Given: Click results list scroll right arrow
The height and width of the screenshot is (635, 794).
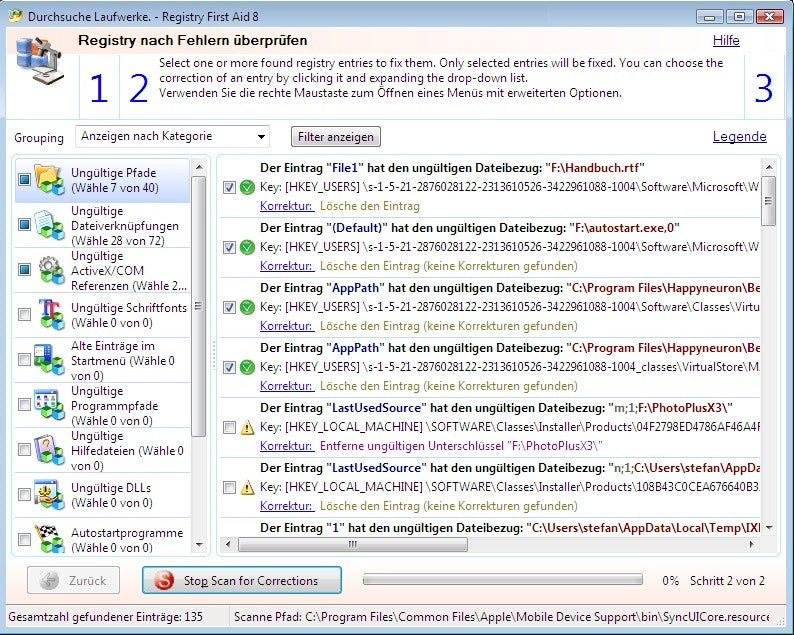Looking at the screenshot, I should click(x=751, y=544).
